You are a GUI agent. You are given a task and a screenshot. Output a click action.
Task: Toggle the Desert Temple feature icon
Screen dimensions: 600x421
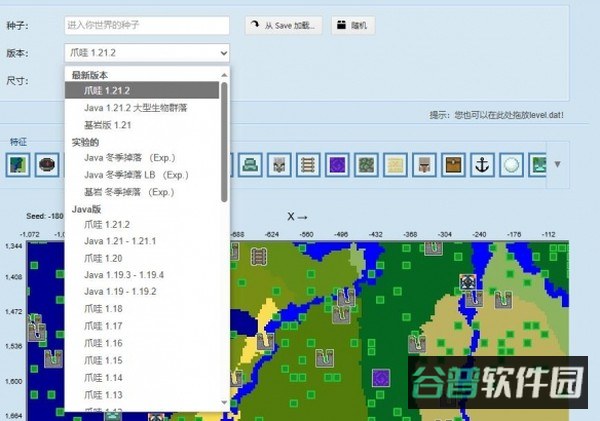(395, 165)
